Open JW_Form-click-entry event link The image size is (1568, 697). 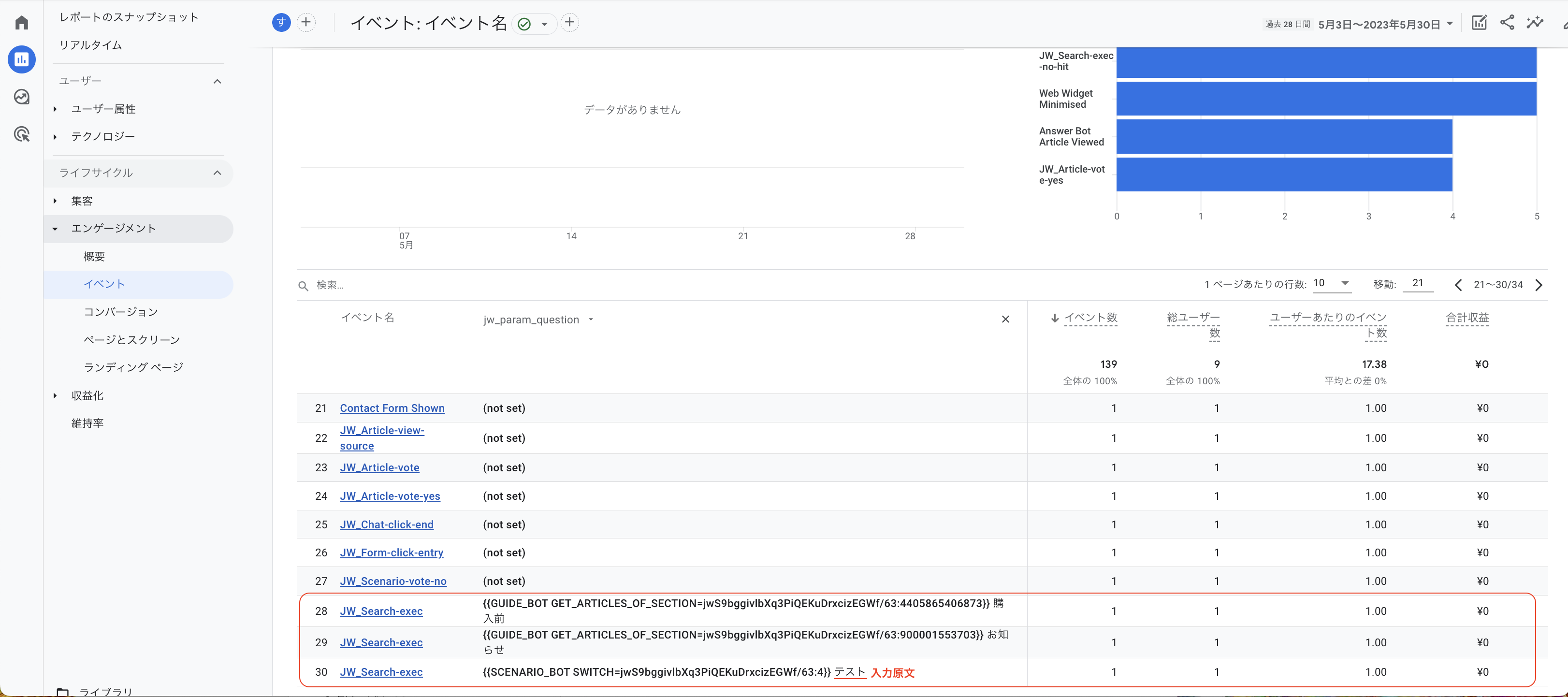392,553
